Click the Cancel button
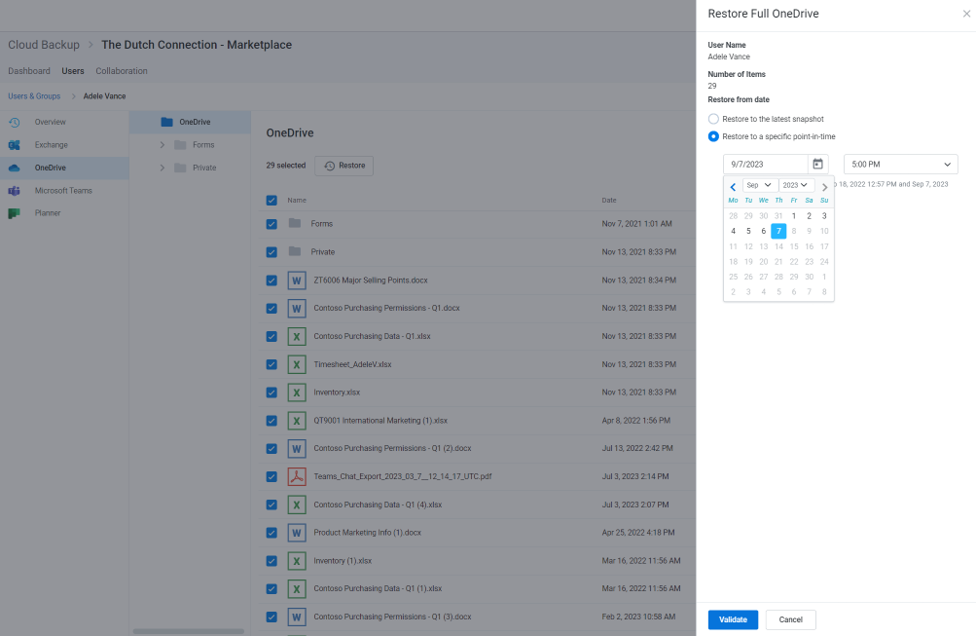 tap(790, 619)
